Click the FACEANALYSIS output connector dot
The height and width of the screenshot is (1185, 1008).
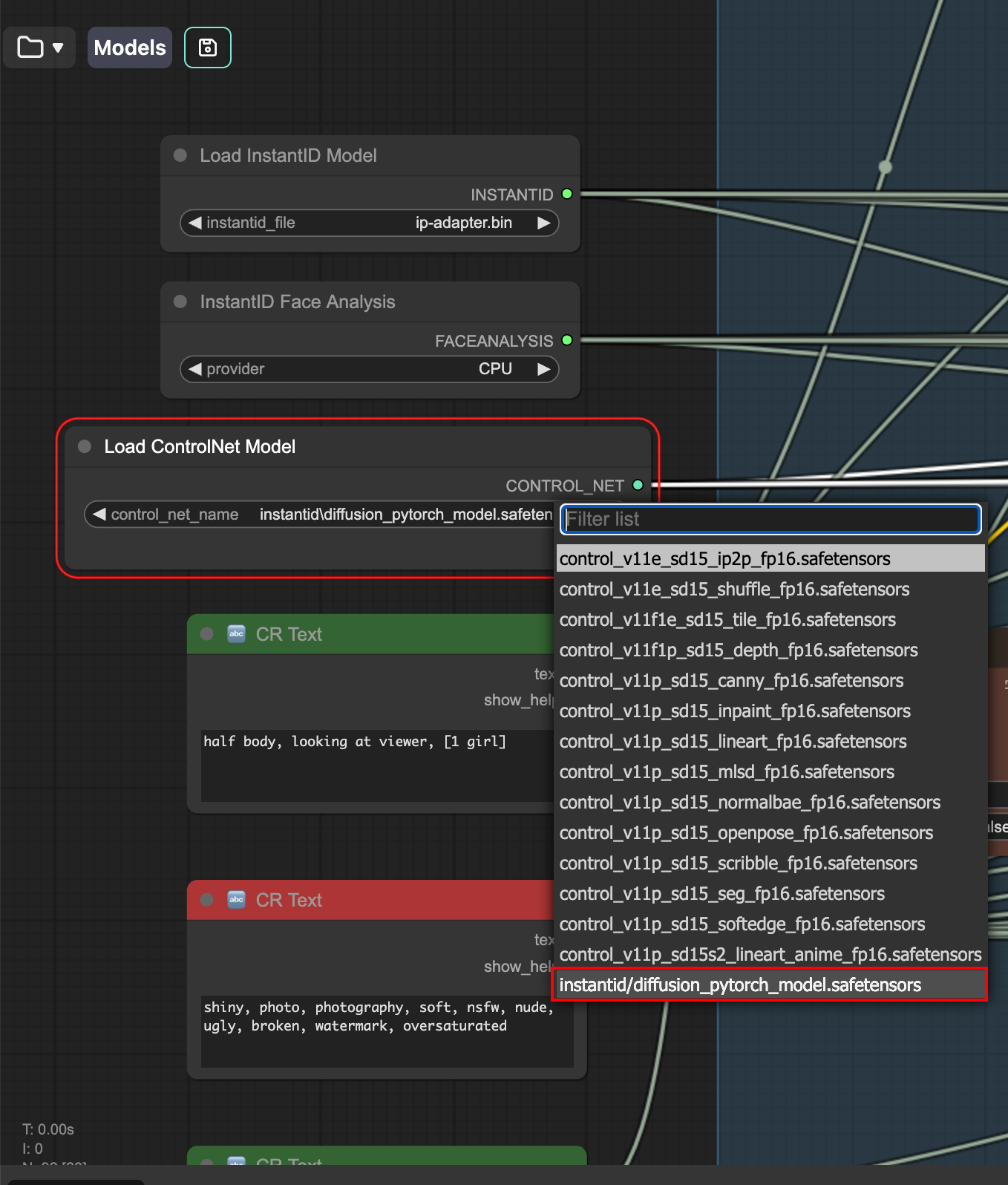click(x=567, y=341)
